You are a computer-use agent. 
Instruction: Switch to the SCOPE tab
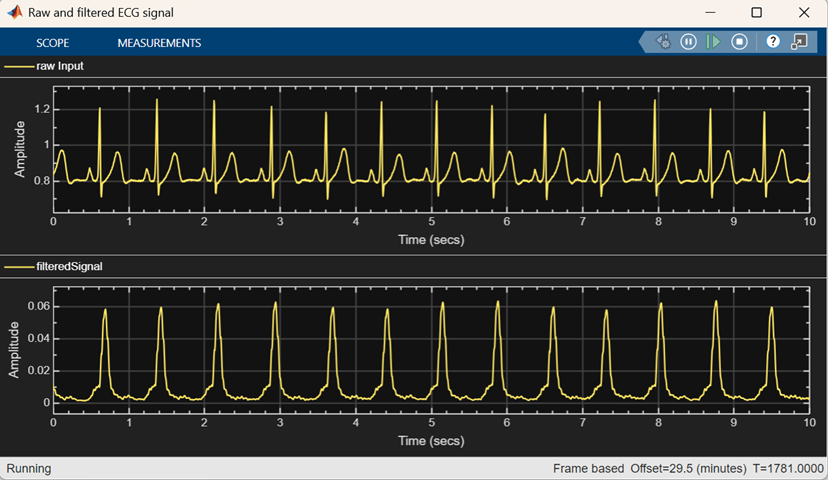tap(53, 43)
